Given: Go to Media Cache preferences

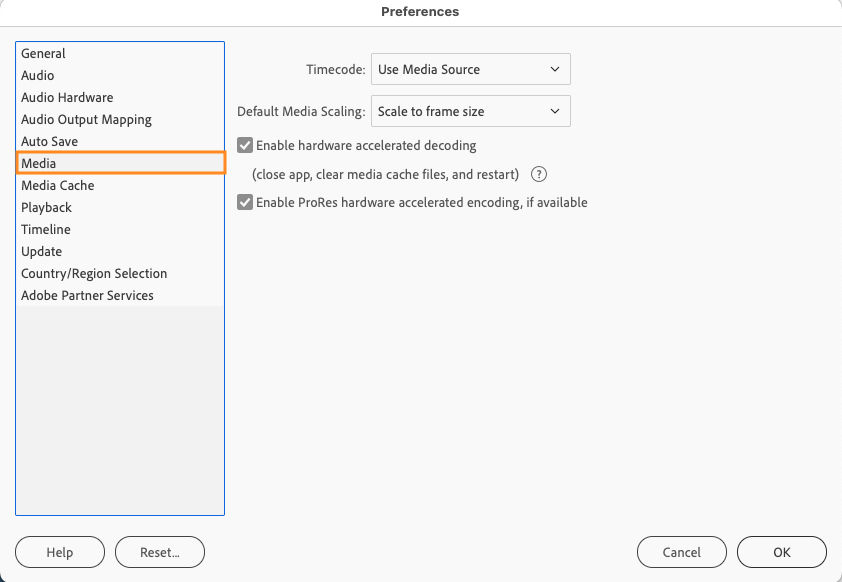Looking at the screenshot, I should (57, 185).
